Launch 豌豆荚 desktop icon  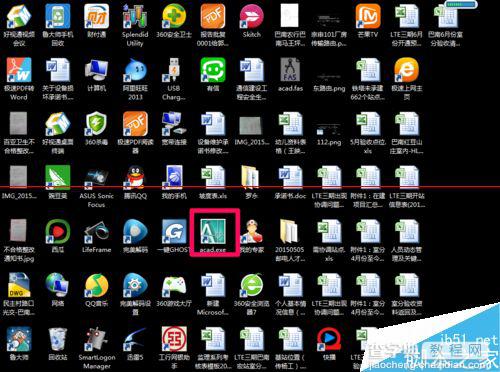(x=58, y=177)
